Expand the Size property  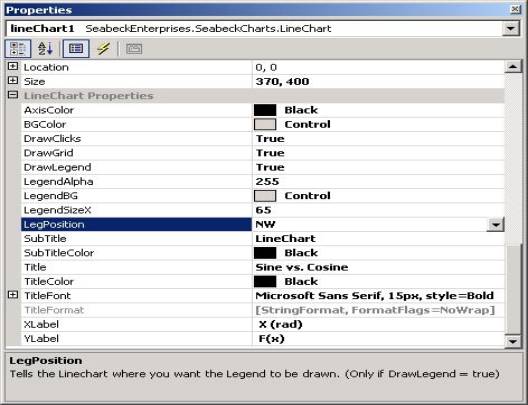coord(12,80)
